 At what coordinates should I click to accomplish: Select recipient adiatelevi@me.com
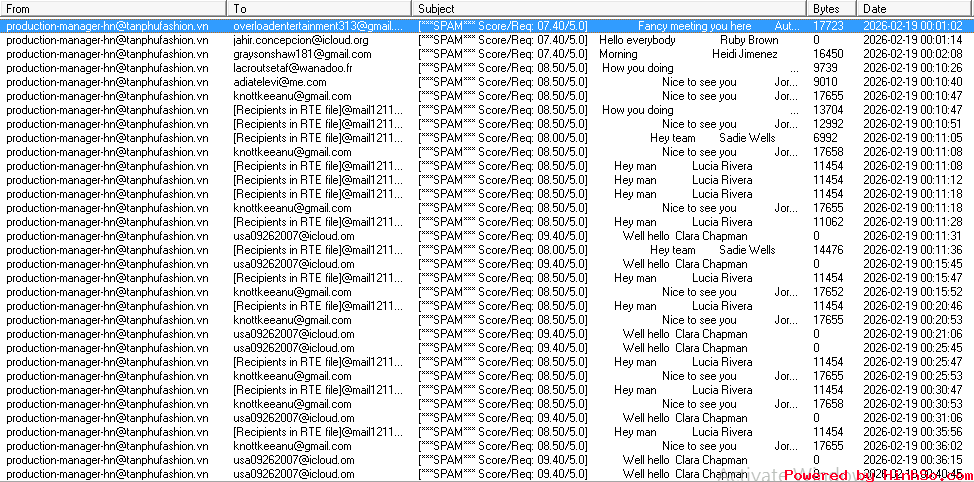[280, 82]
